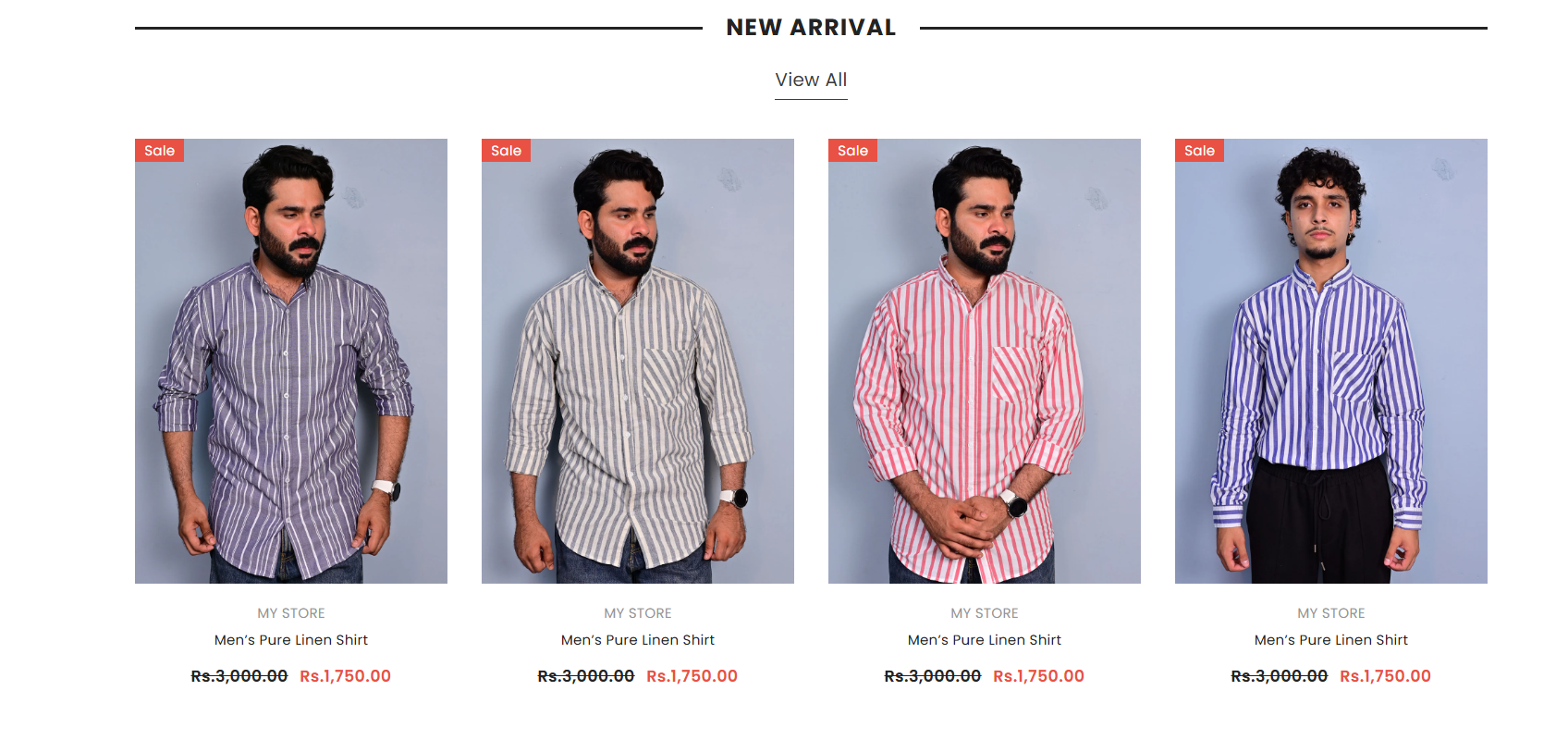Click MY STORE under the pink striped shirt
This screenshot has height=740, width=1568.
tap(985, 613)
